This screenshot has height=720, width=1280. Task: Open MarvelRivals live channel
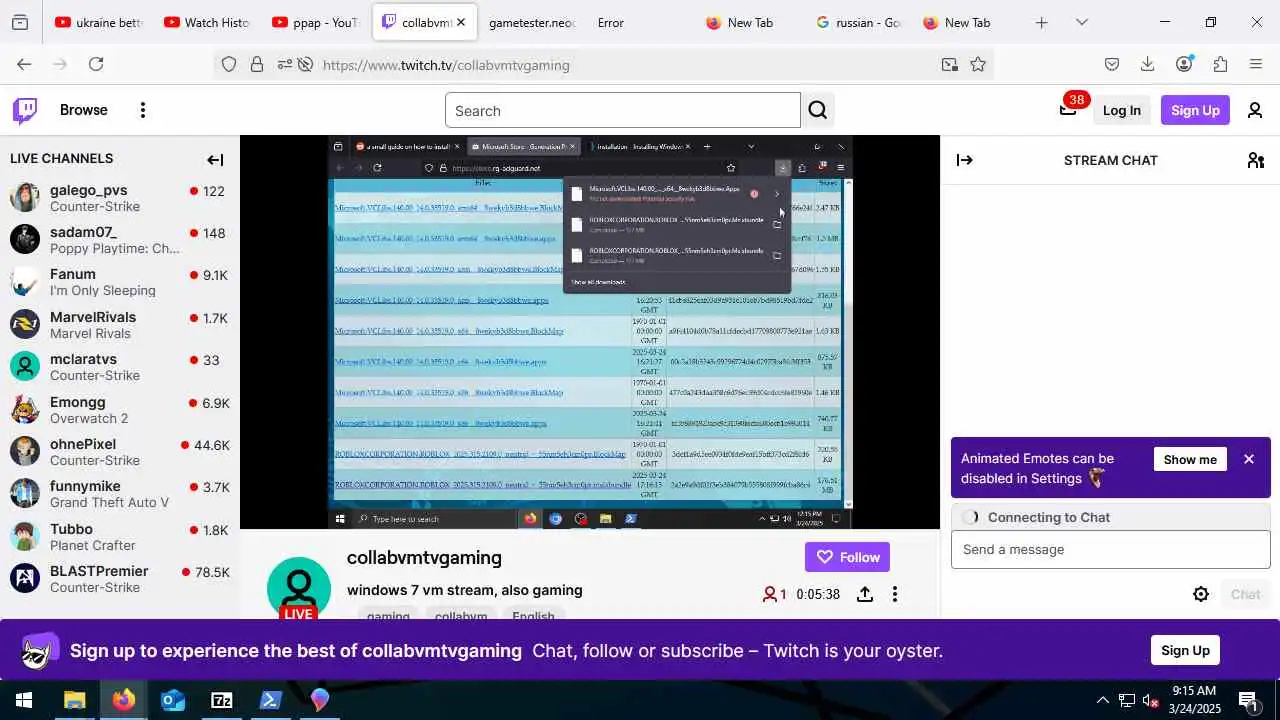(120, 325)
